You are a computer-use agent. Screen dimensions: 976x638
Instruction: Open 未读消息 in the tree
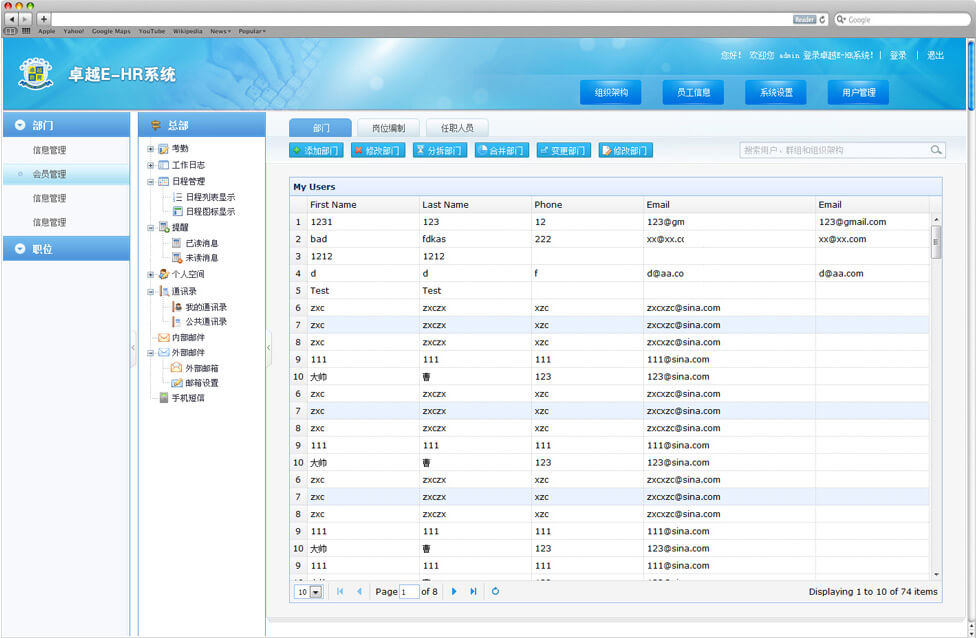201,258
